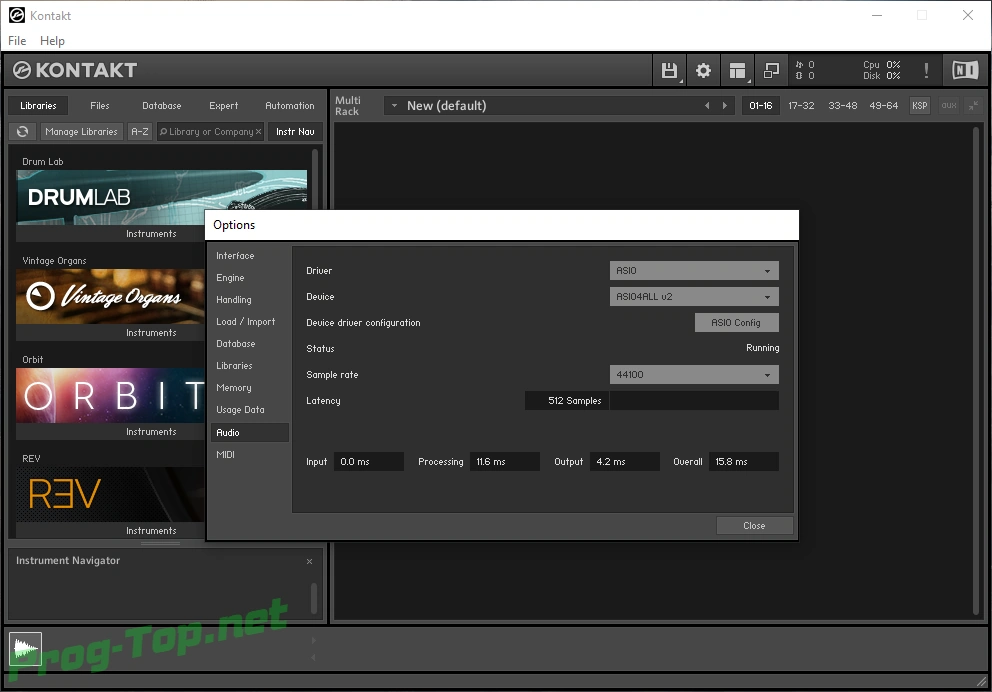
Task: Open Drum Lab Instruments
Action: (151, 234)
